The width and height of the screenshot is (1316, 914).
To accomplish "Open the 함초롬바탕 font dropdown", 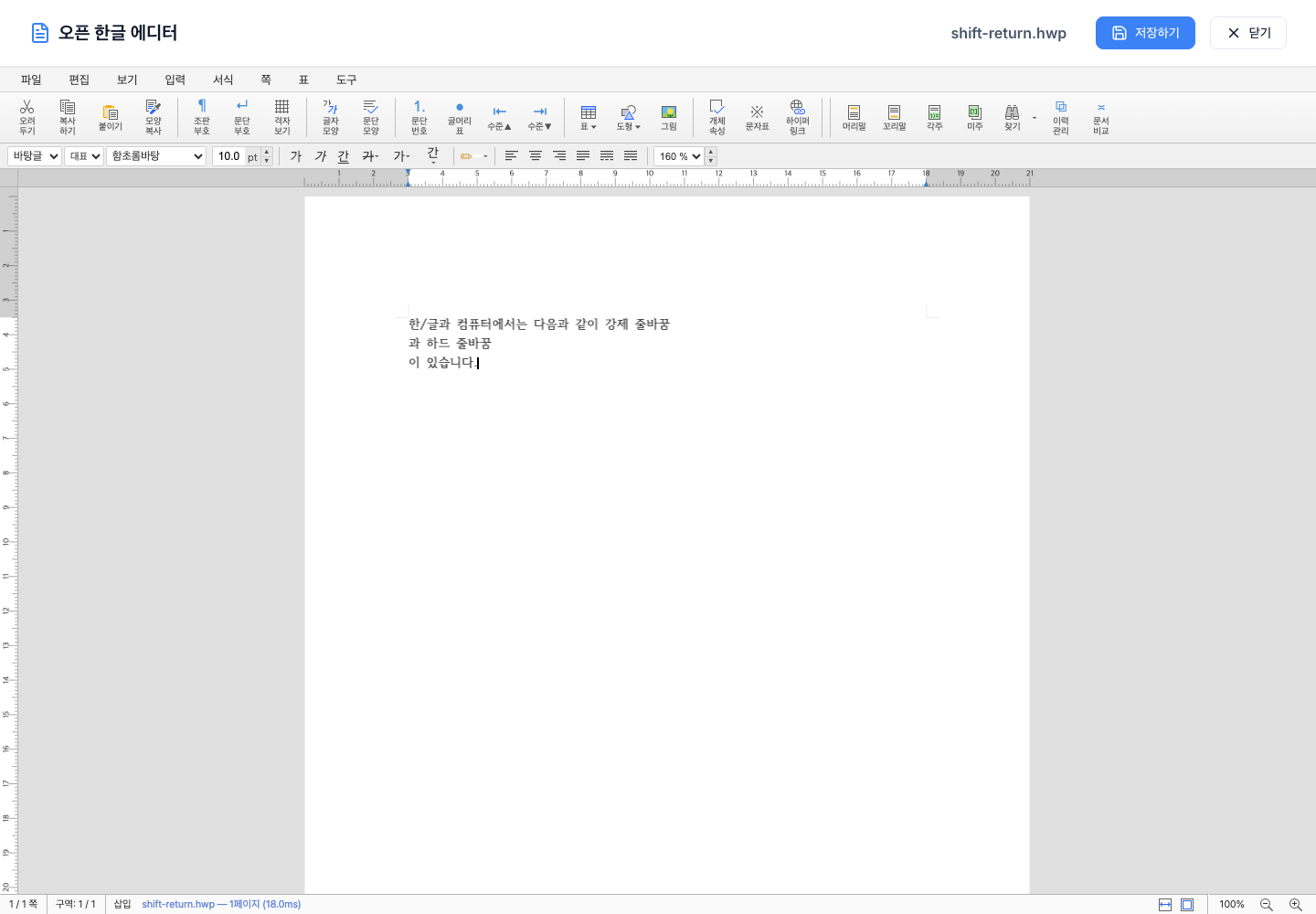I will (x=156, y=156).
